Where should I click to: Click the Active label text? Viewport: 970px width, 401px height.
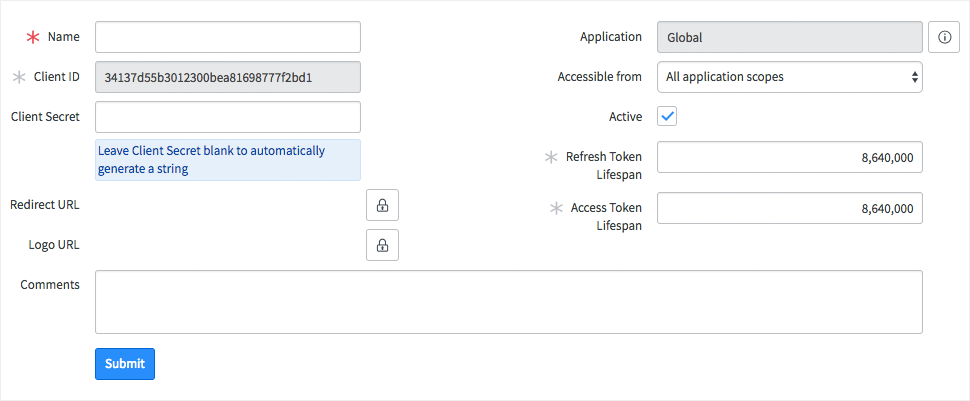pos(625,117)
